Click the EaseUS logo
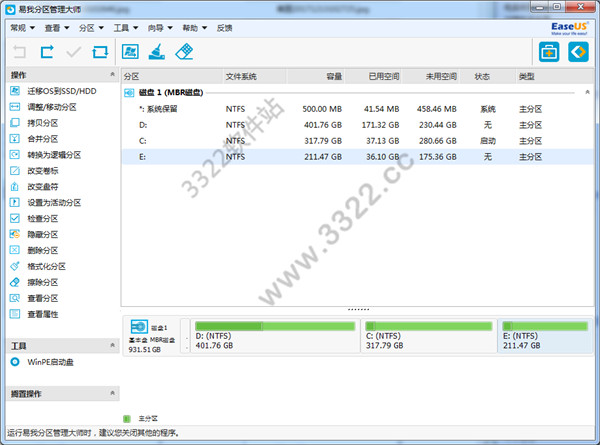600x445 pixels. click(x=569, y=28)
